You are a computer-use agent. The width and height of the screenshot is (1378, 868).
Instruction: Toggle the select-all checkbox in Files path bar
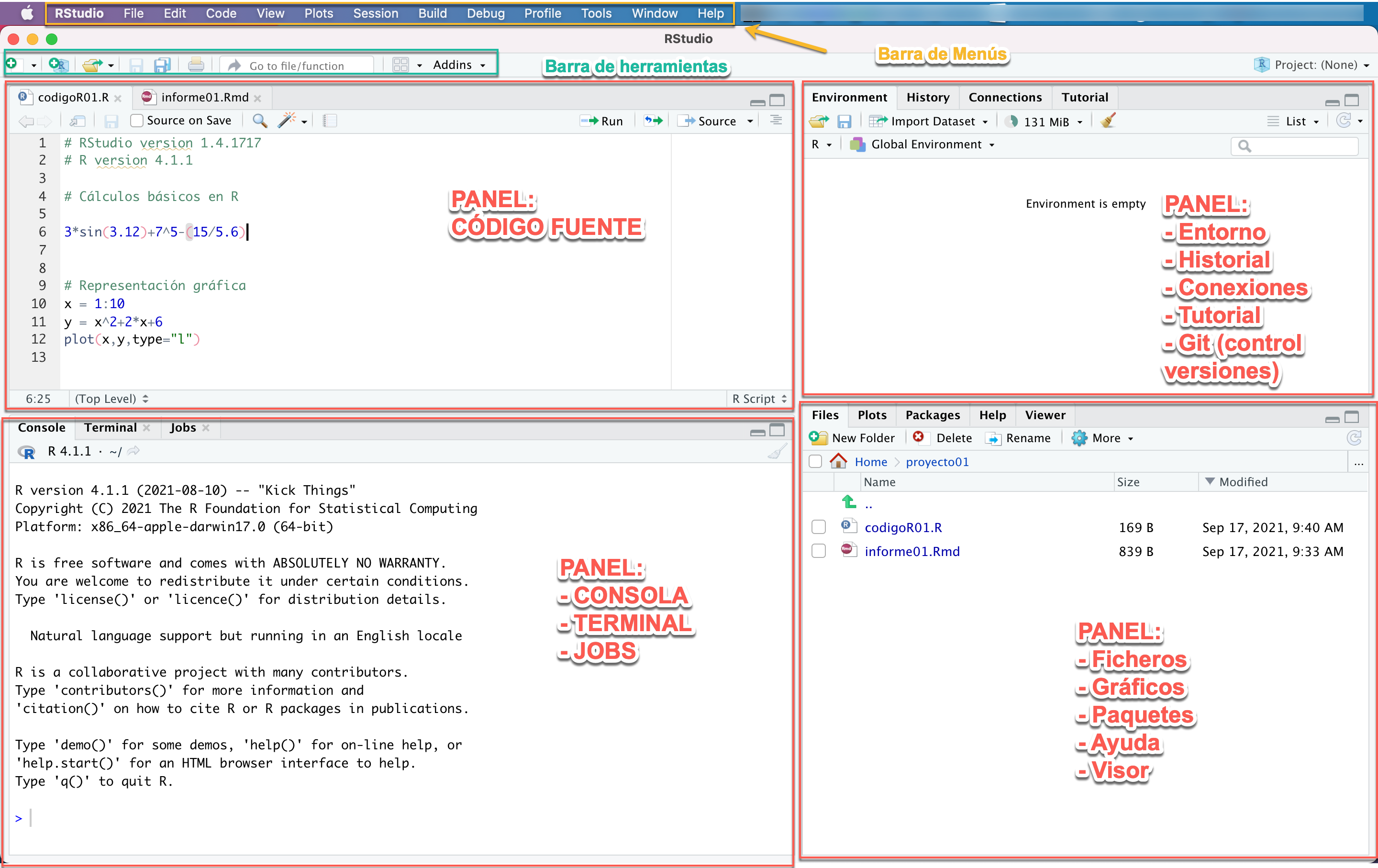click(815, 462)
